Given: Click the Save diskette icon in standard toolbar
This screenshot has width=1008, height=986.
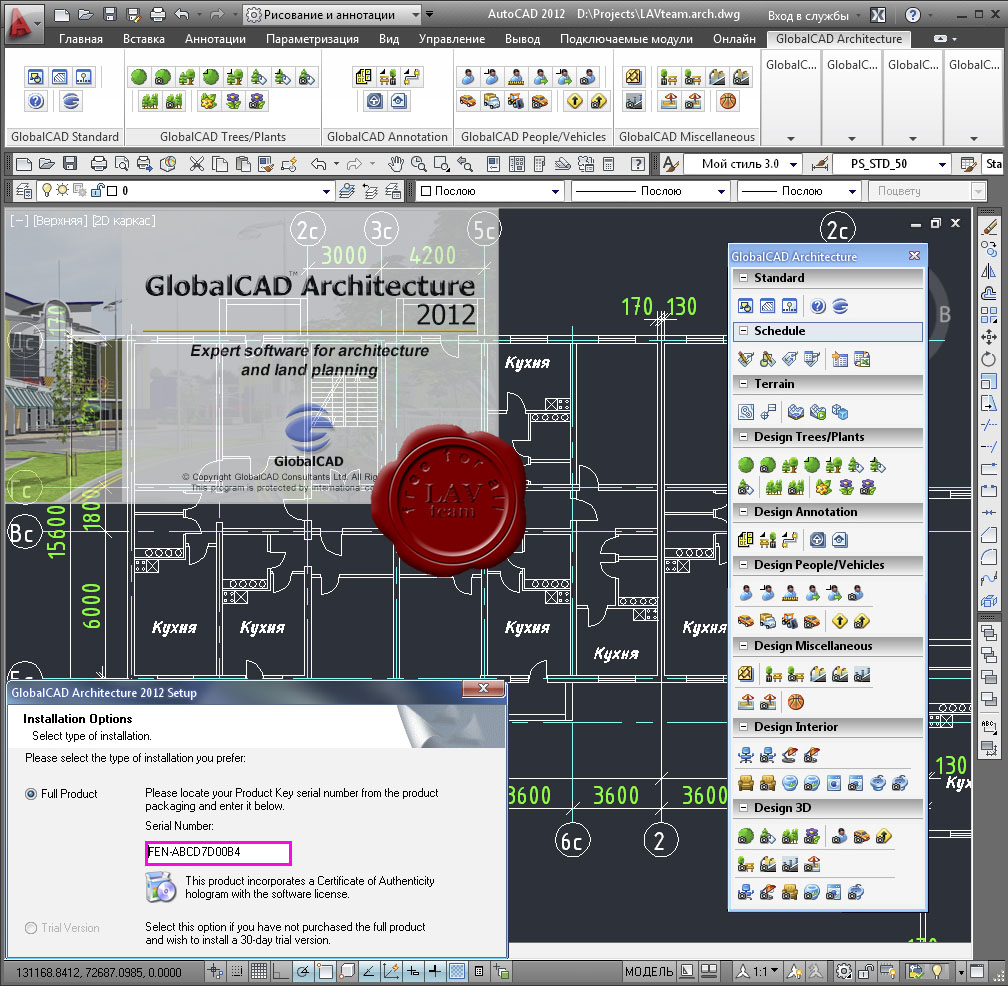Looking at the screenshot, I should 69,164.
